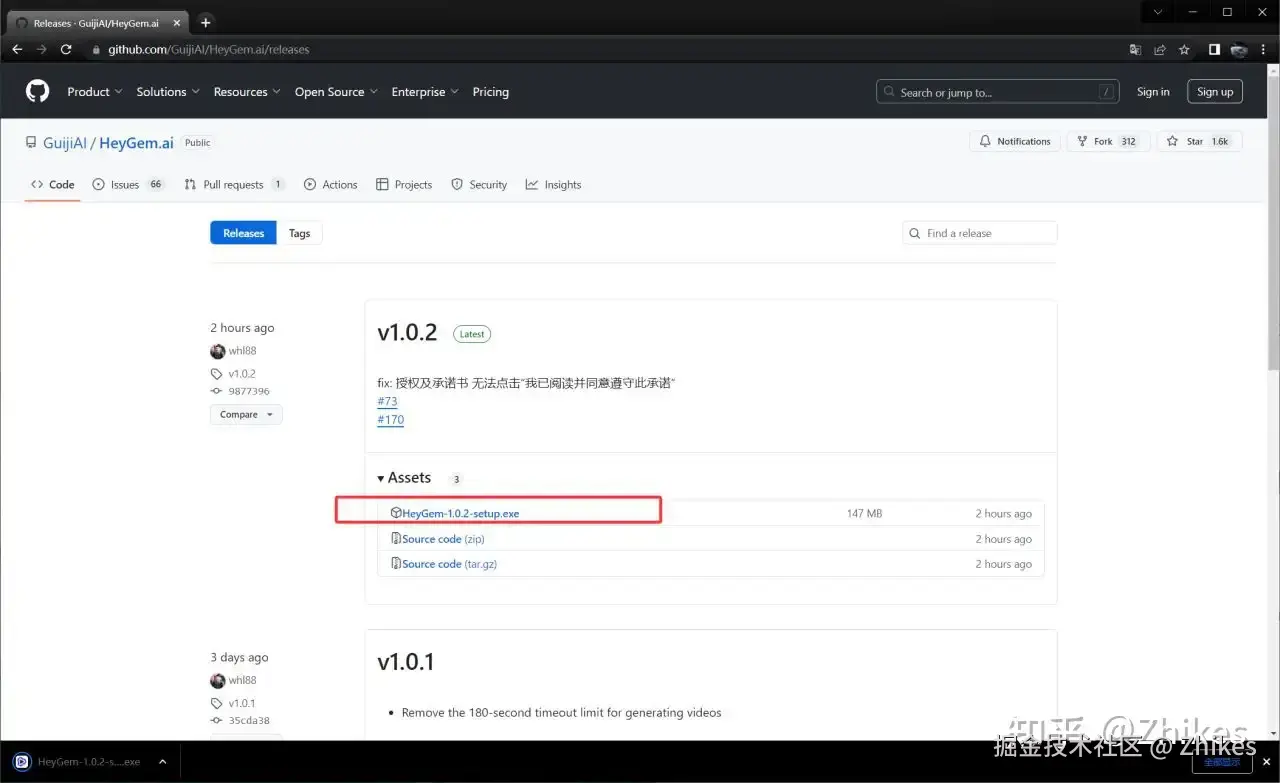
Task: Show all downloads button
Action: (x=1222, y=762)
